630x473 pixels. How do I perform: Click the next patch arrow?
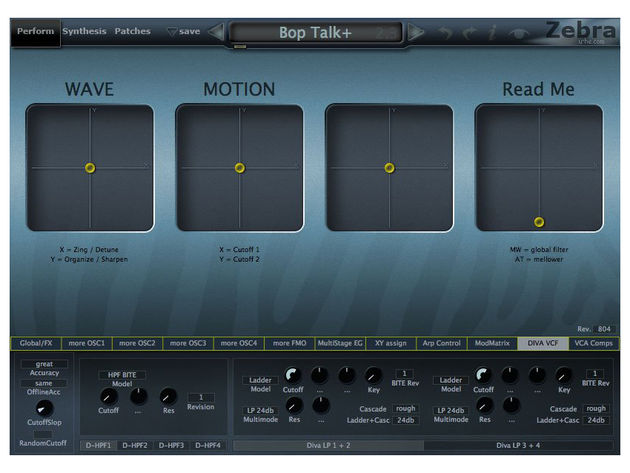coord(416,32)
